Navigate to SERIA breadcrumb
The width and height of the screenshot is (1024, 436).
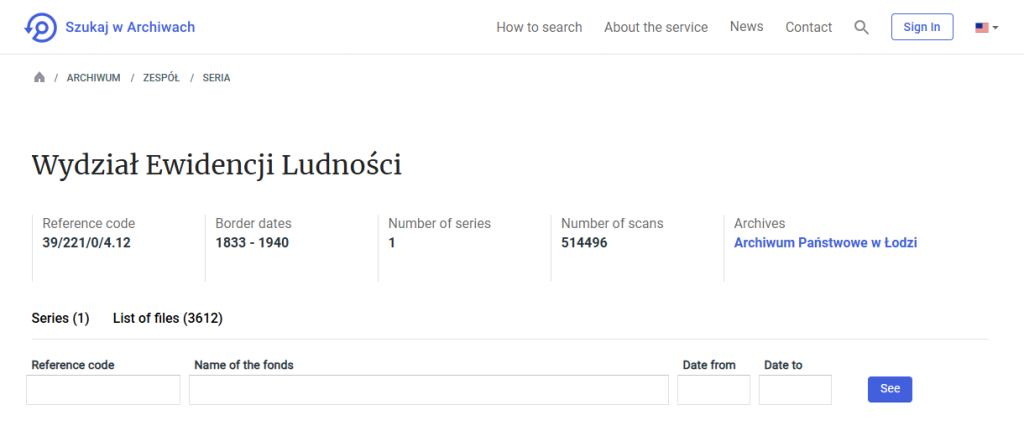tap(216, 78)
